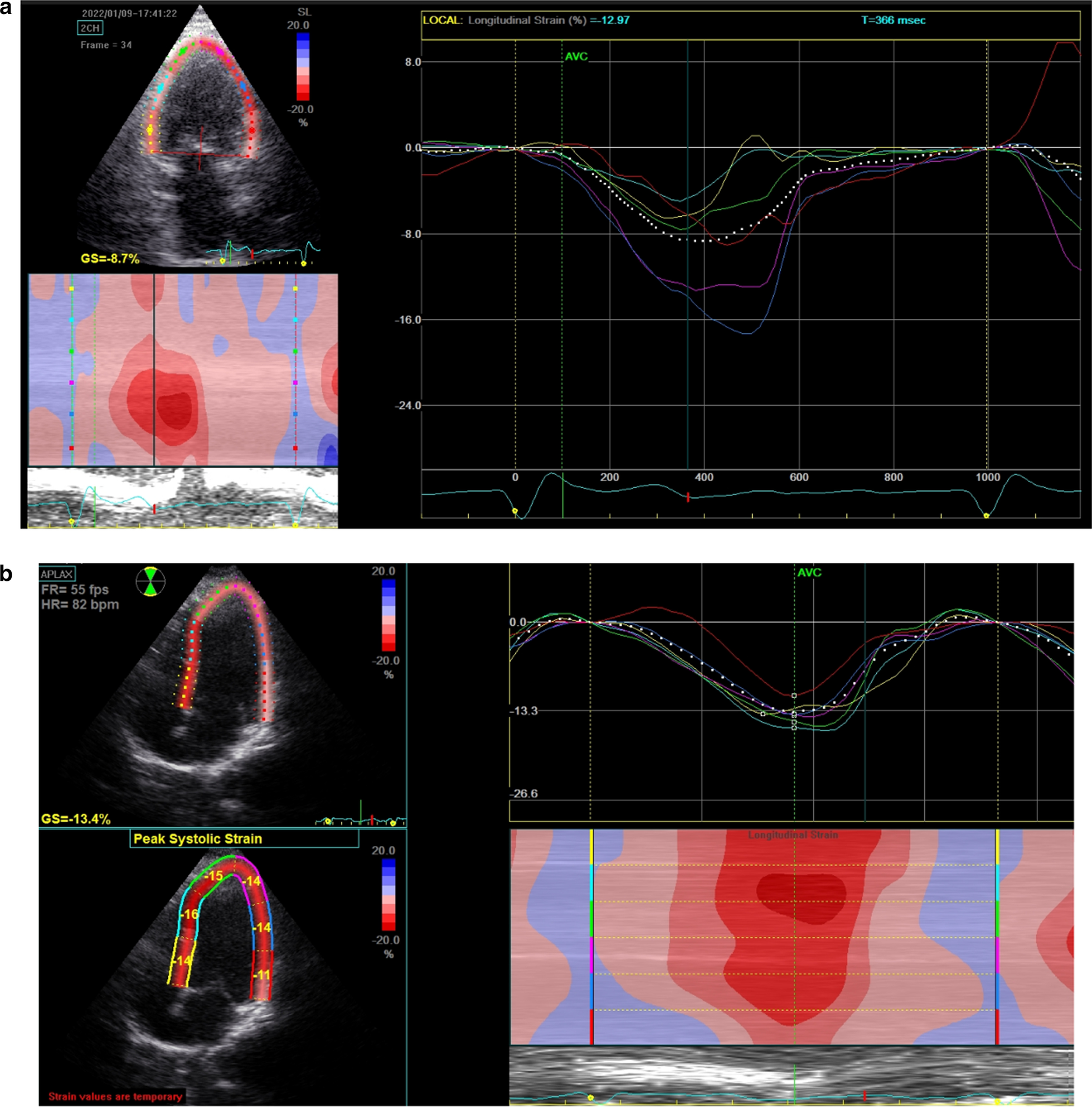Viewport: 1092px width, 1107px height.
Task: Click the 2022/01/09-17:41:22 timestamp
Action: 129,13
